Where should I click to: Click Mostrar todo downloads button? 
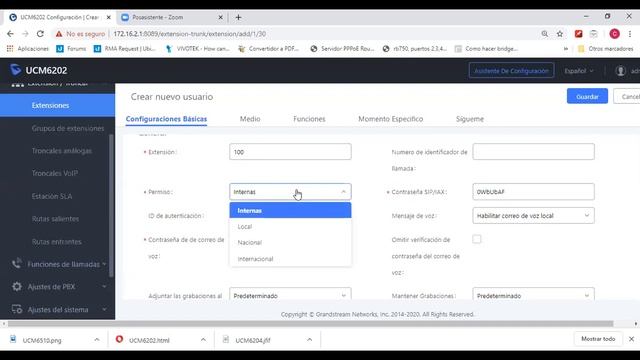(x=598, y=339)
